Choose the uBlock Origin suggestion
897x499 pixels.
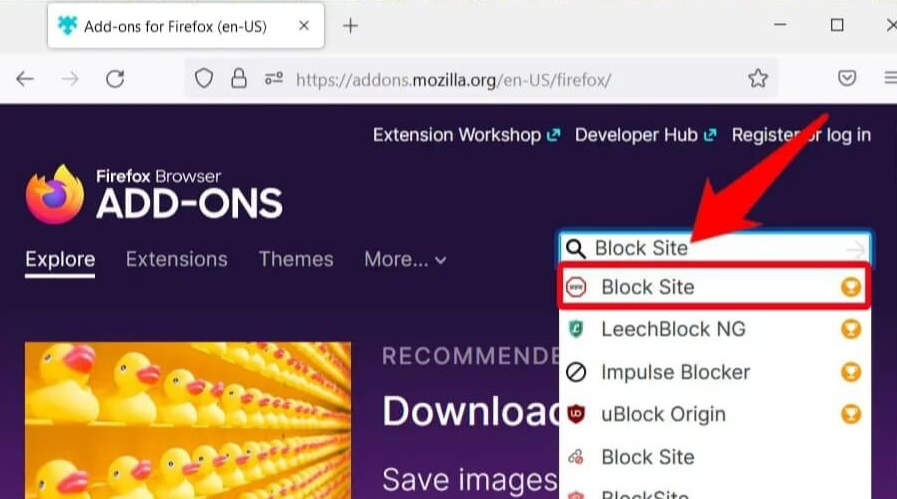[715, 414]
